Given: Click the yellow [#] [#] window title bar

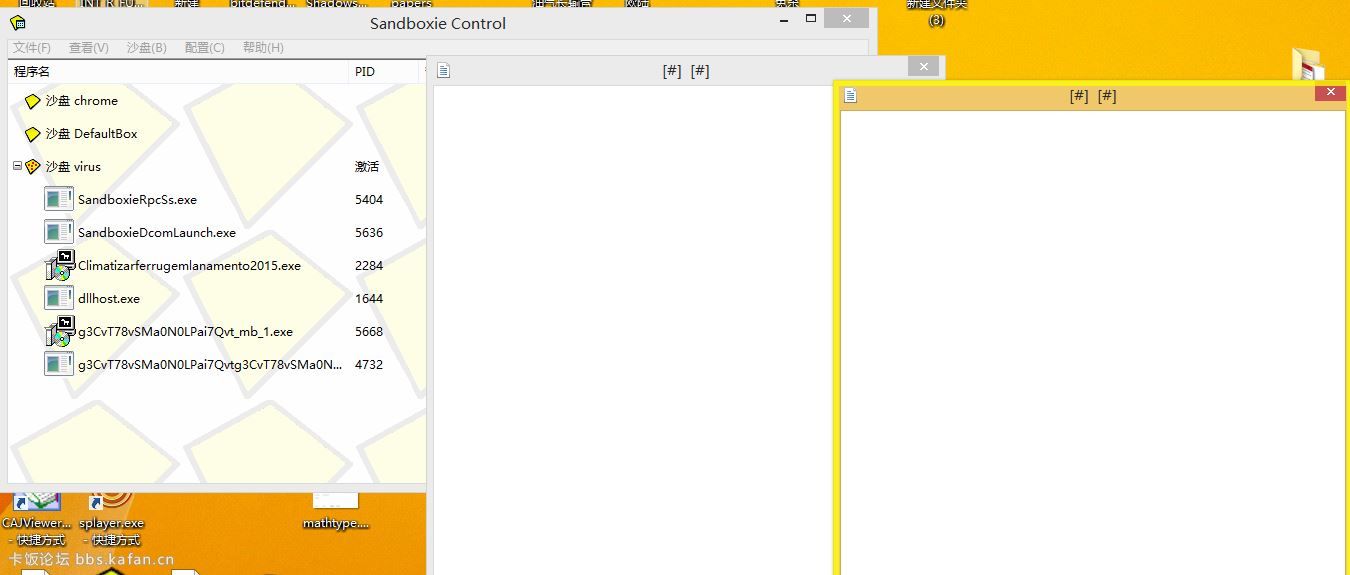Looking at the screenshot, I should click(x=1092, y=96).
